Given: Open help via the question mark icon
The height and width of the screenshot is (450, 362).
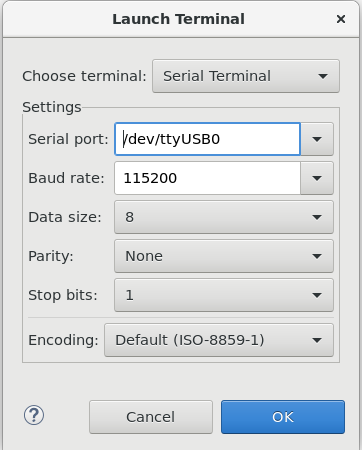Looking at the screenshot, I should [x=34, y=415].
